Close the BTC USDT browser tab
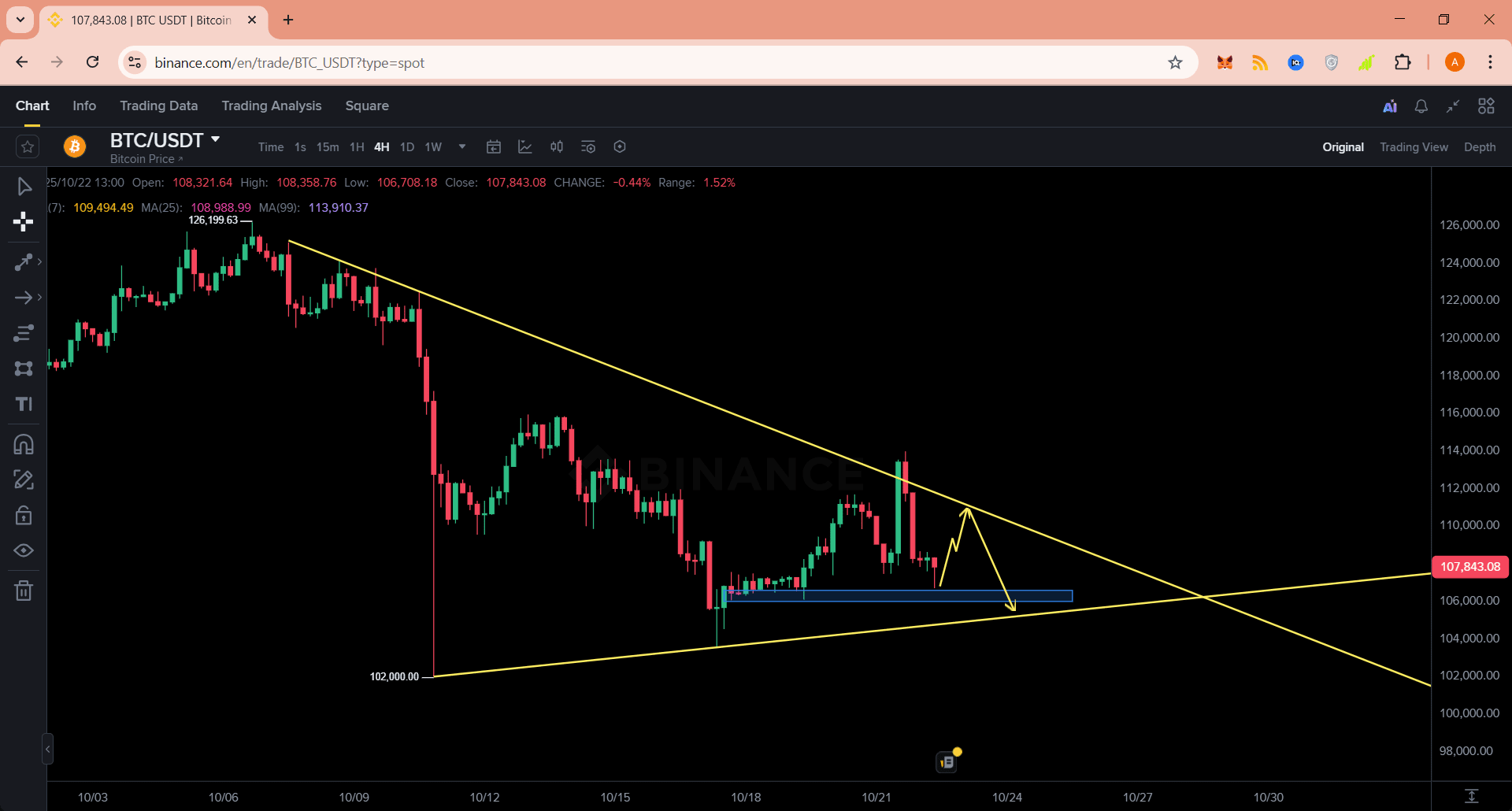The image size is (1512, 811). point(252,20)
